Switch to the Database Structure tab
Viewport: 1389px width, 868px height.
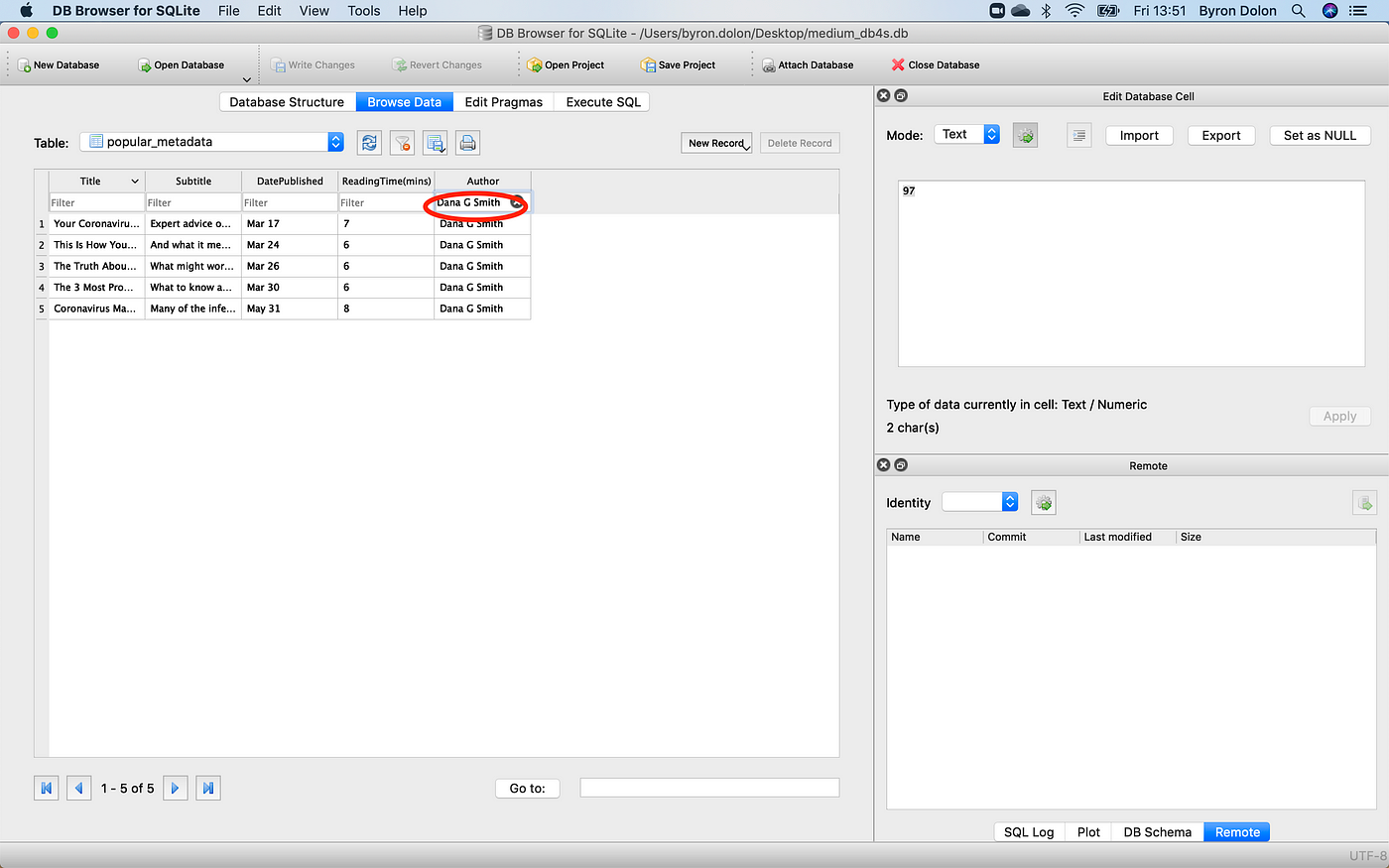[287, 102]
